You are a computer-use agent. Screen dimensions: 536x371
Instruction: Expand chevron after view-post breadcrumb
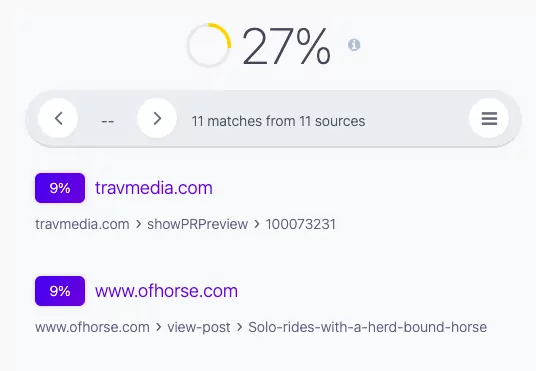(x=239, y=327)
